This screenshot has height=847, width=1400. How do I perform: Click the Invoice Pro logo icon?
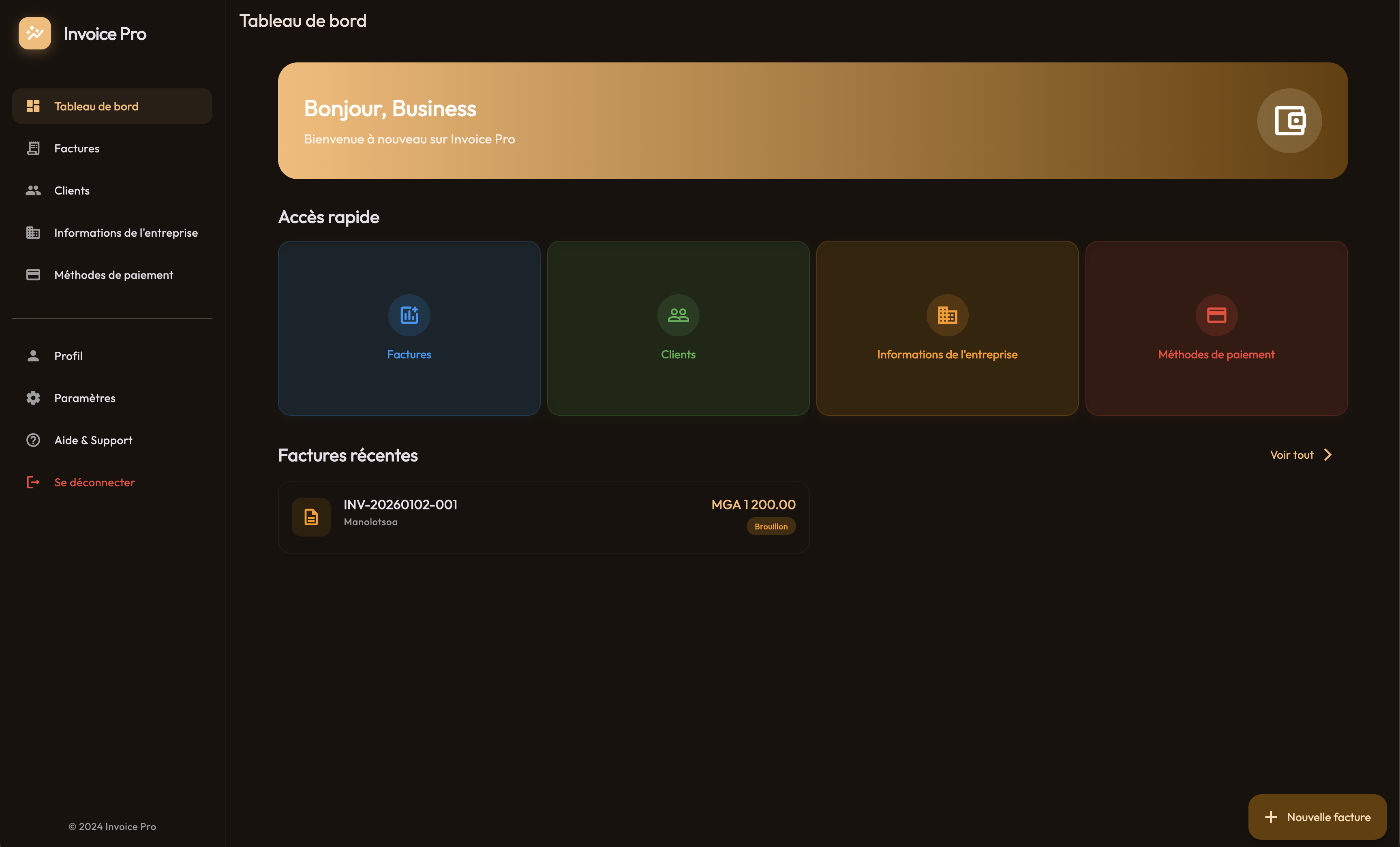coord(34,33)
